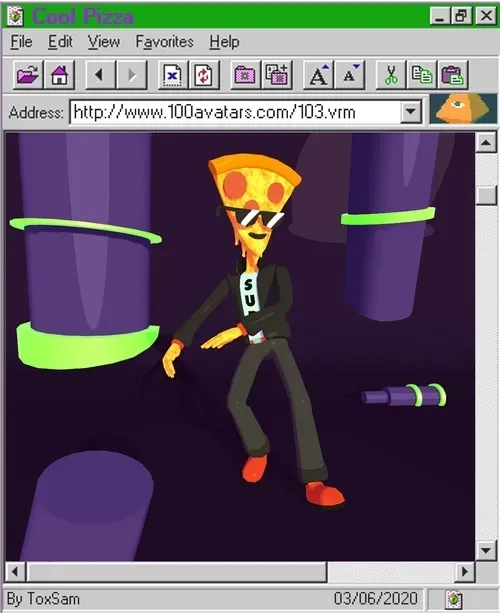Click the status bar page icon
The image size is (500, 613).
click(453, 599)
